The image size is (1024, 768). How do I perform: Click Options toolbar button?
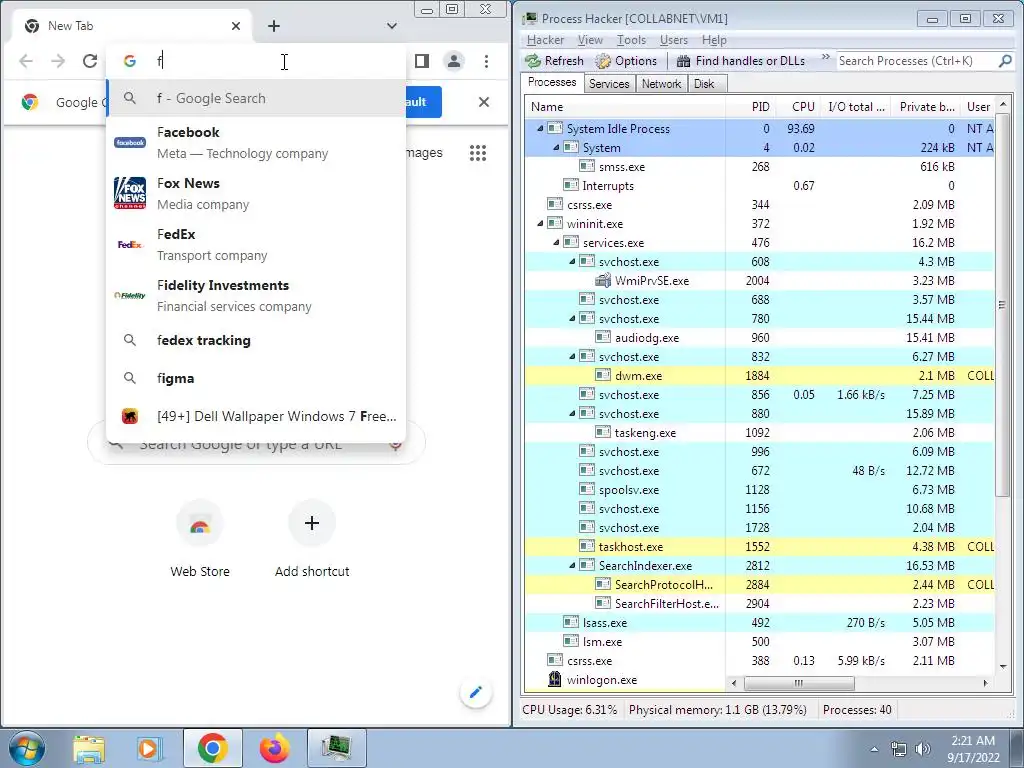(x=626, y=61)
